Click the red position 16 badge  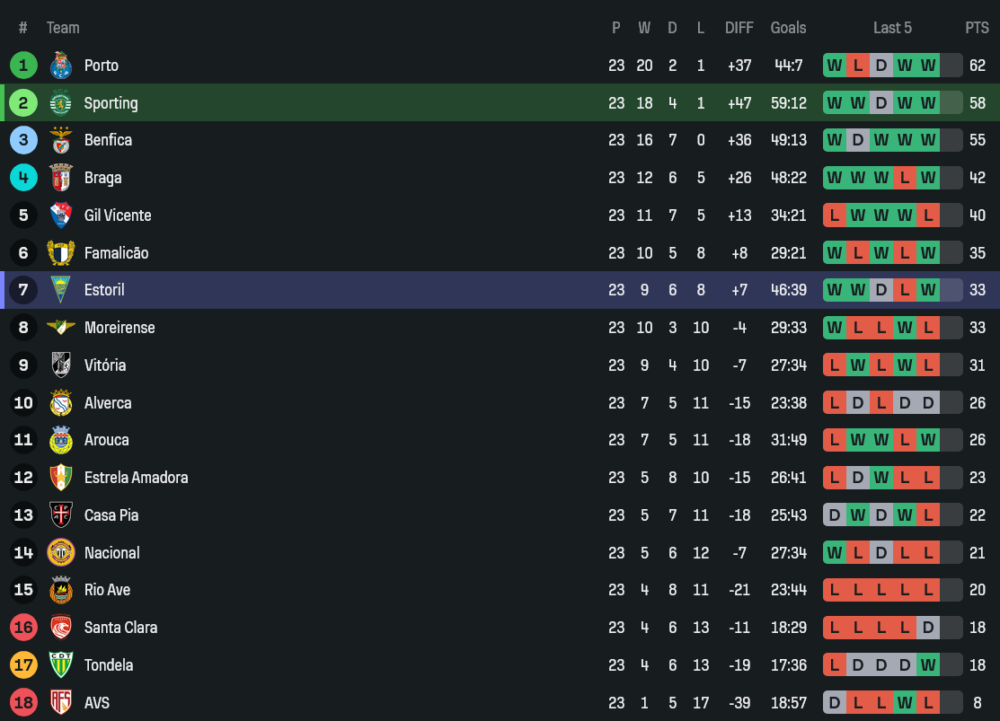click(24, 628)
